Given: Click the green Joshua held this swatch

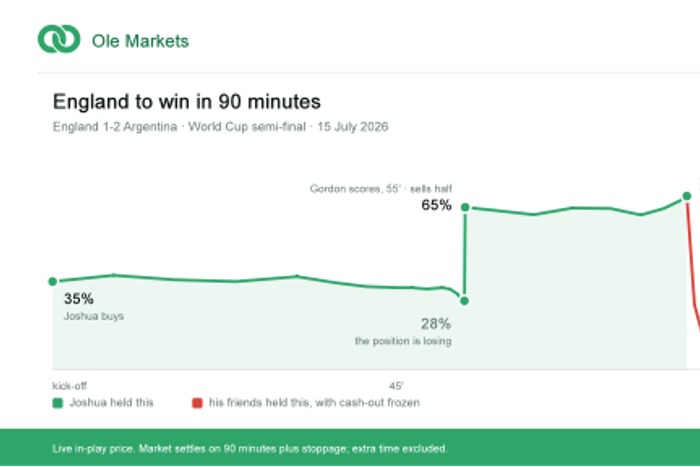Looking at the screenshot, I should (58, 403).
